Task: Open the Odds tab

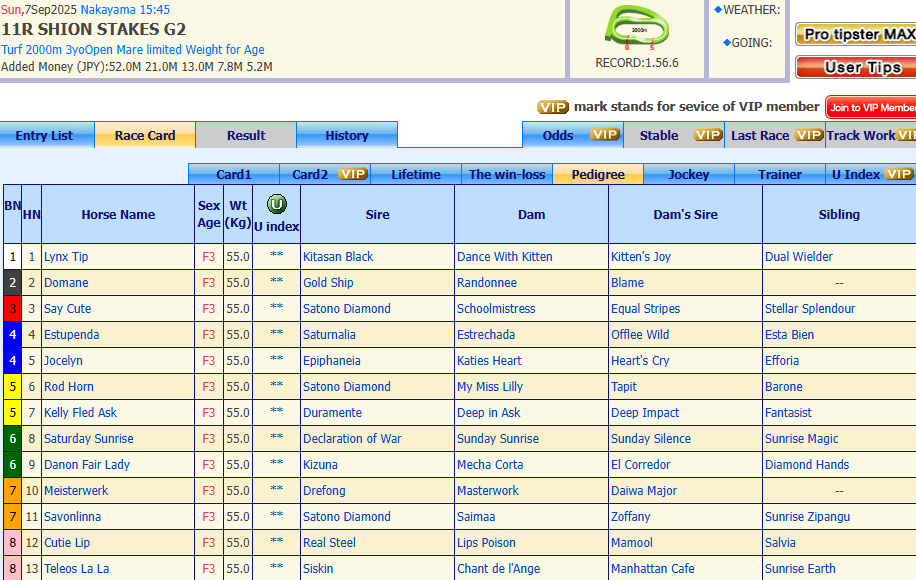Action: tap(572, 135)
